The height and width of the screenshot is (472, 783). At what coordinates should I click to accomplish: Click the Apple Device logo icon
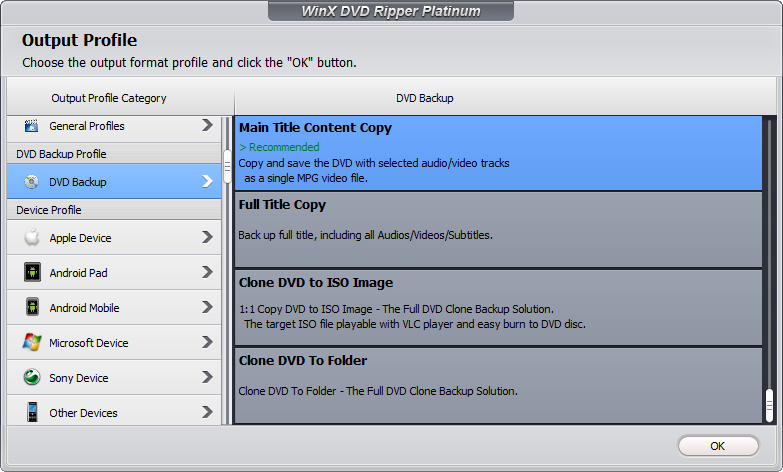point(32,238)
